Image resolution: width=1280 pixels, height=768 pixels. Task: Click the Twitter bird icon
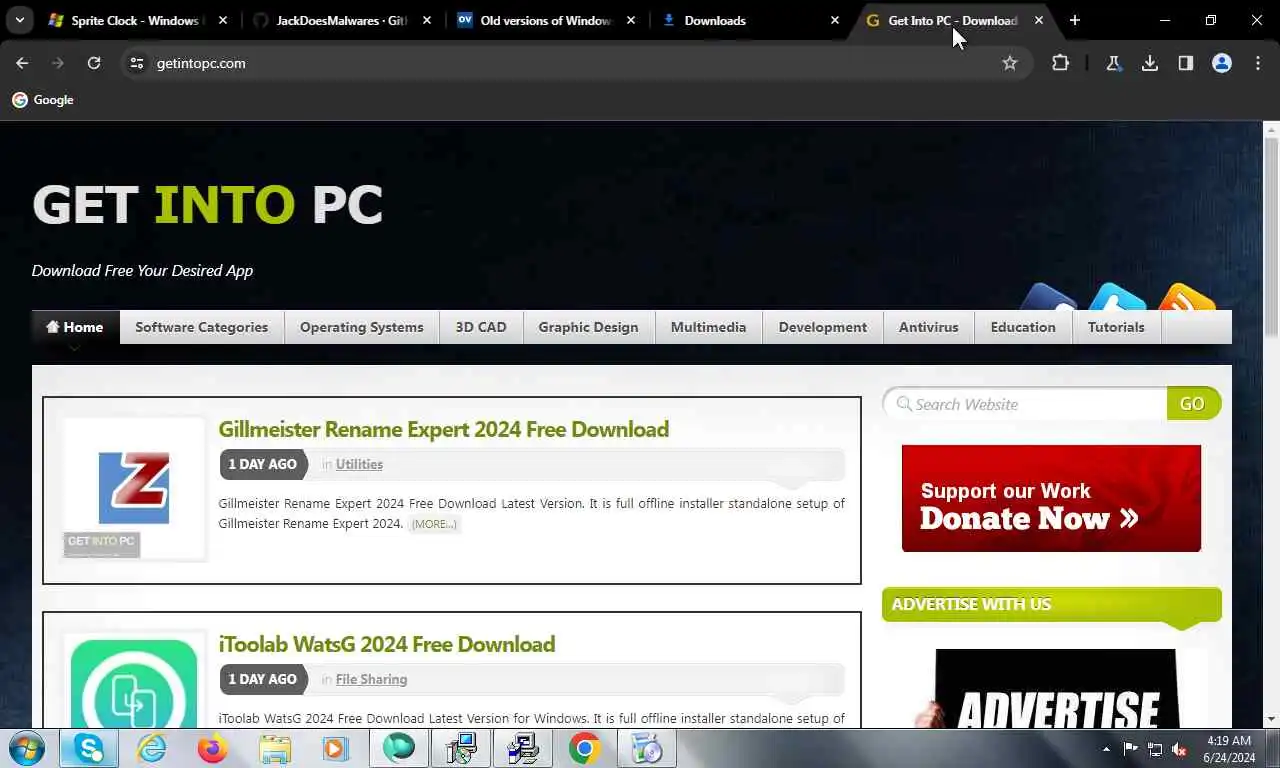click(1116, 297)
